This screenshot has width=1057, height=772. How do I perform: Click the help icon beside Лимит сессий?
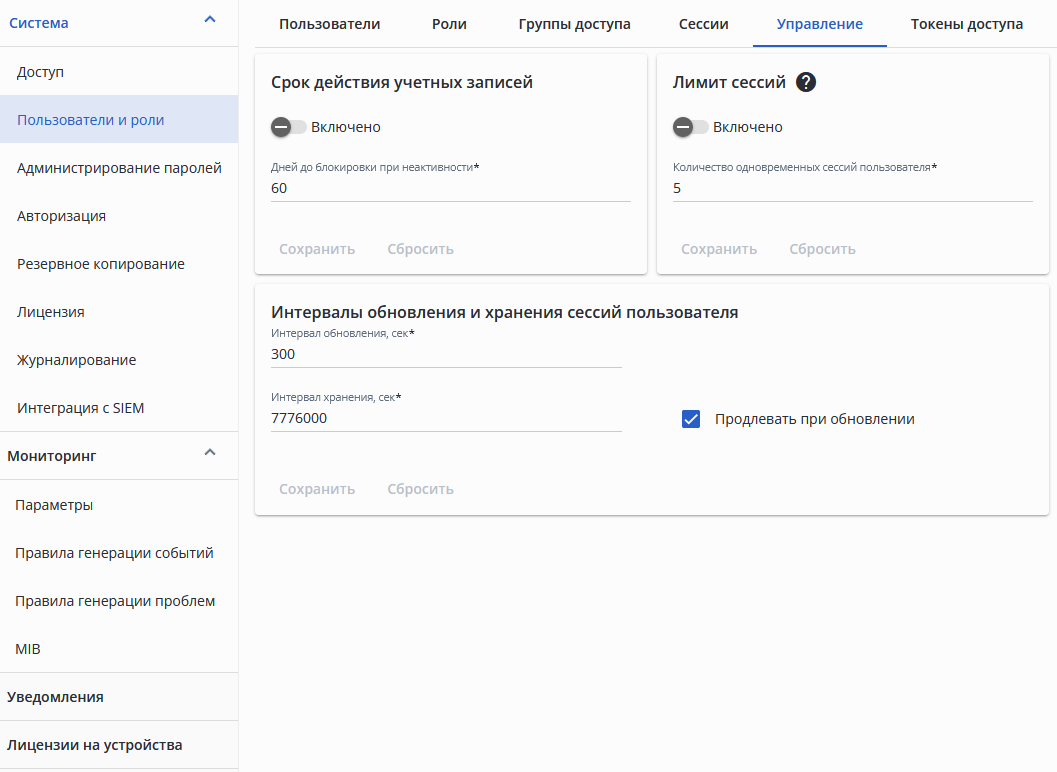pos(806,83)
